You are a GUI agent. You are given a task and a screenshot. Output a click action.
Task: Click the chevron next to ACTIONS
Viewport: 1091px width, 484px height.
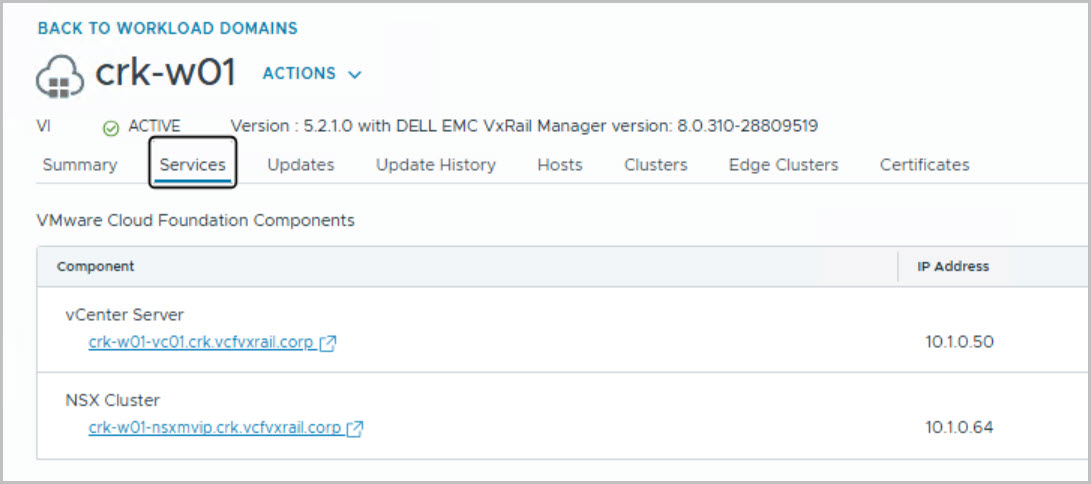click(x=355, y=75)
